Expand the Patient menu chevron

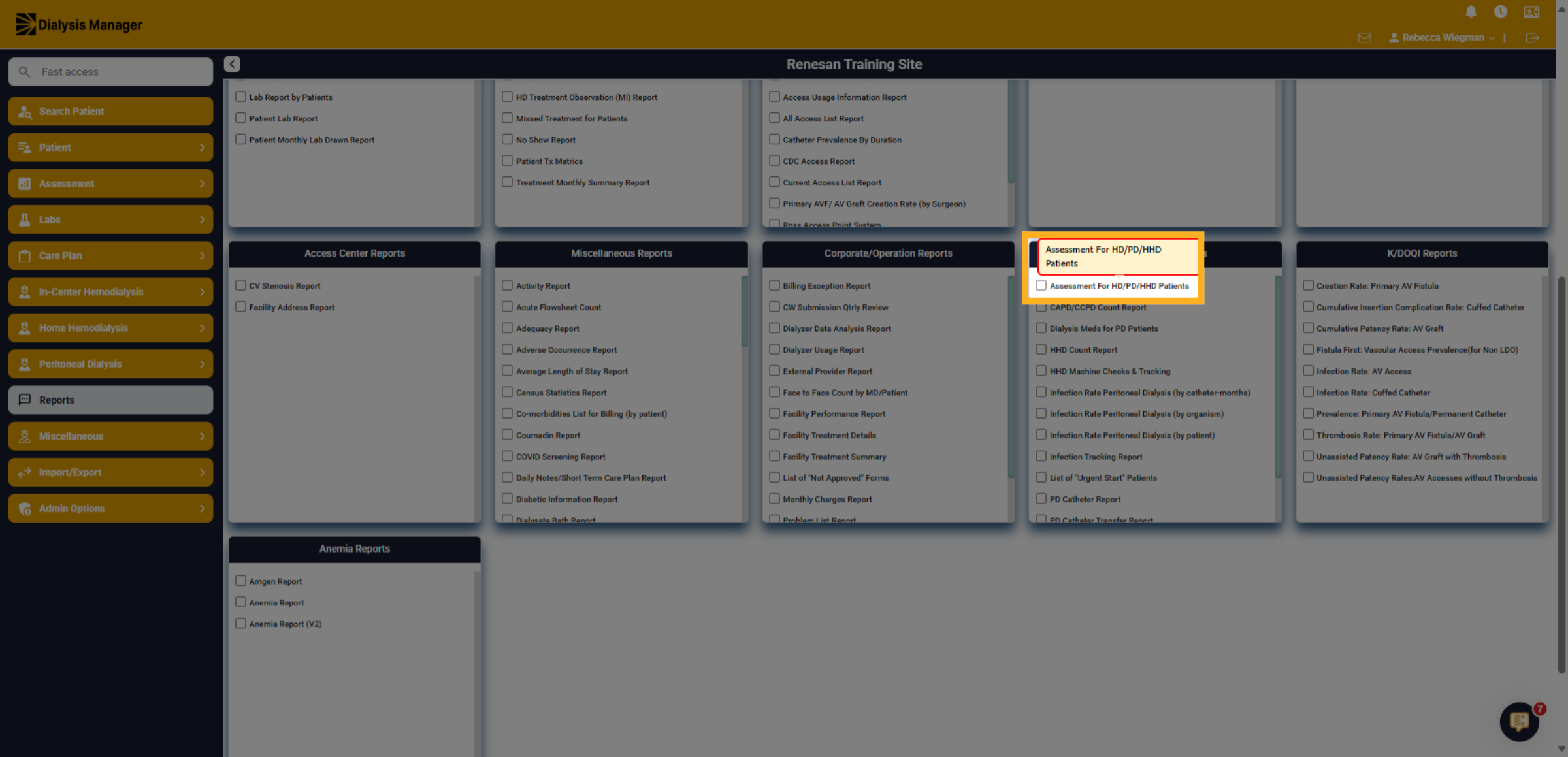tap(203, 148)
